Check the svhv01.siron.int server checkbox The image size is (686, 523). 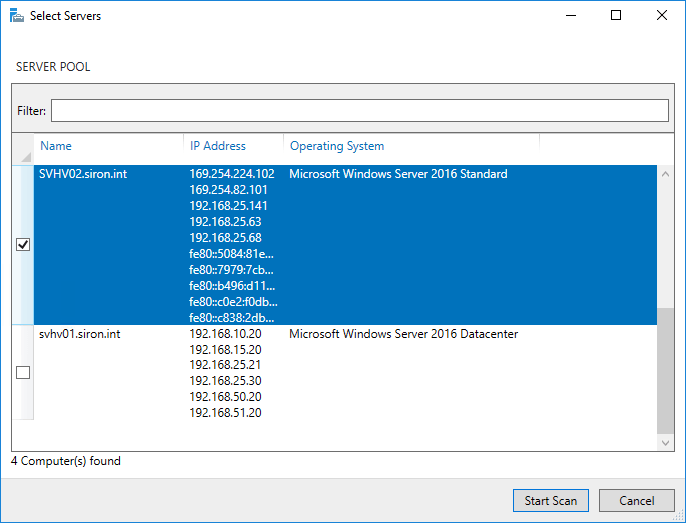click(x=23, y=372)
